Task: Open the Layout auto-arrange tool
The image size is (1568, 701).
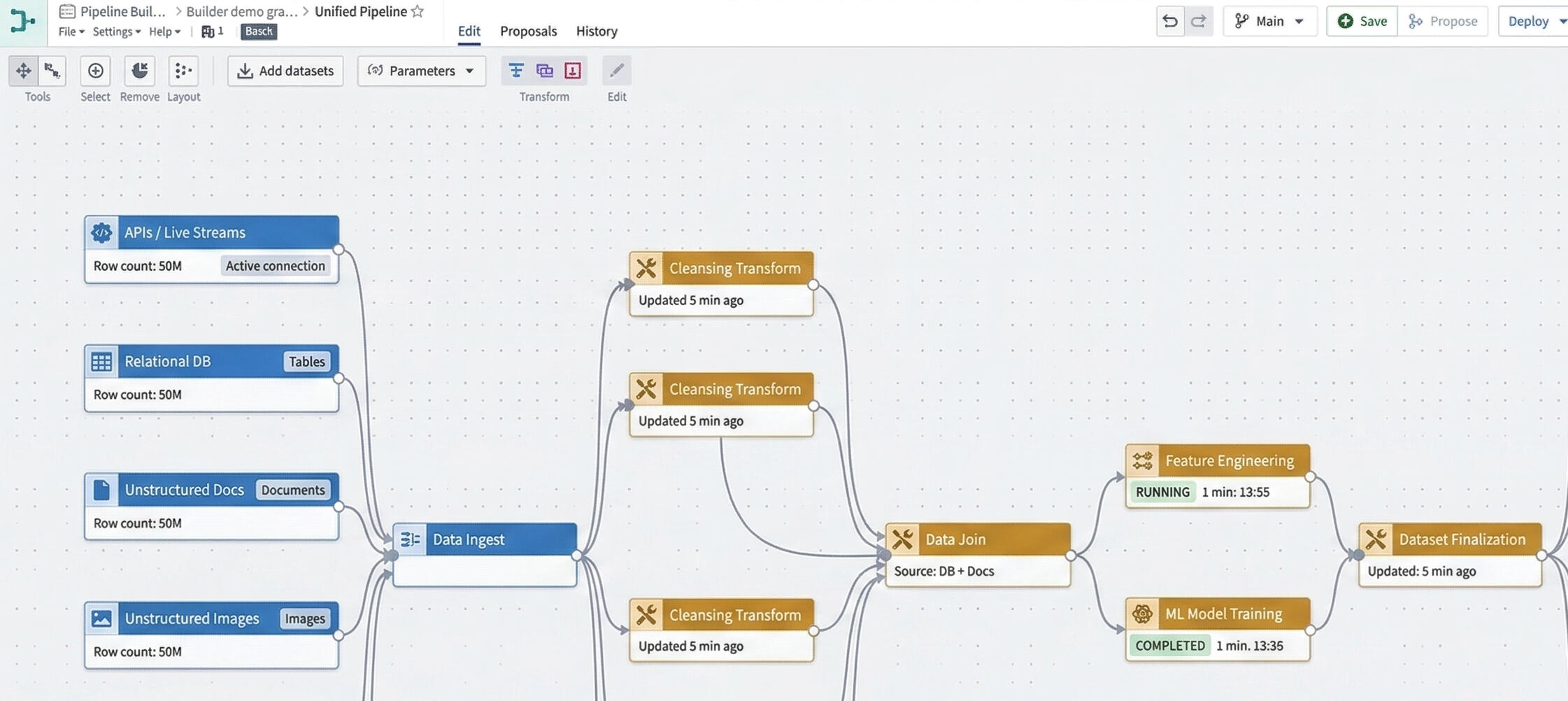Action: coord(183,70)
